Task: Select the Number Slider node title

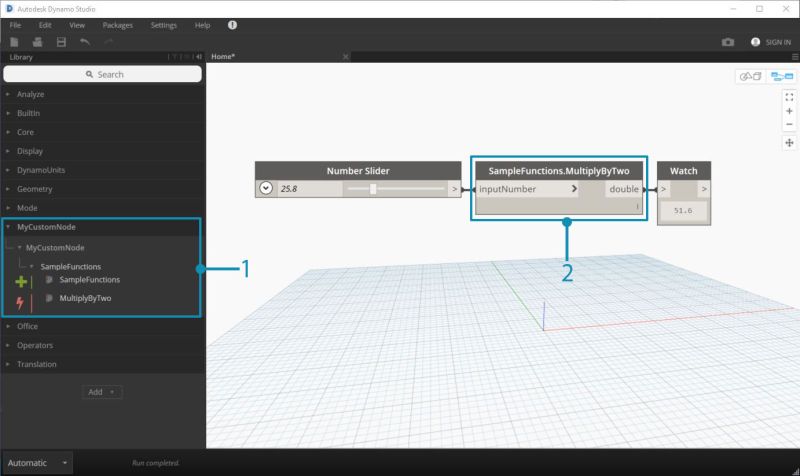Action: click(x=358, y=171)
